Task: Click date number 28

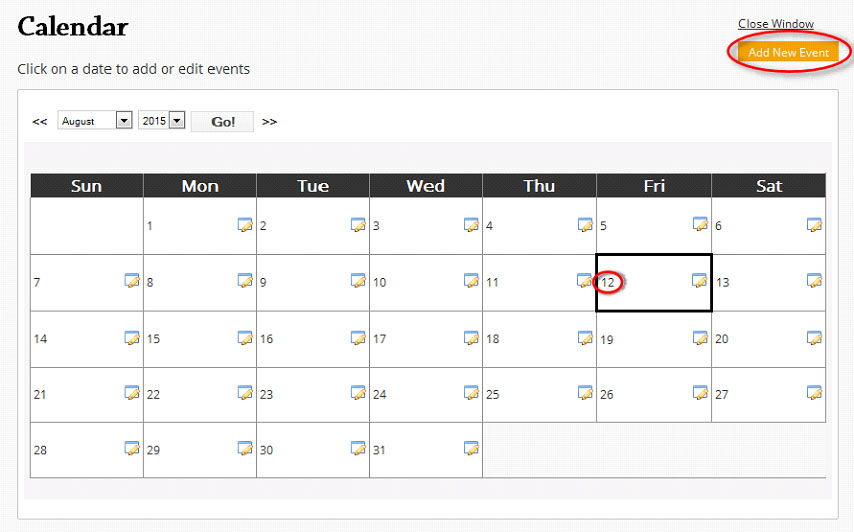Action: click(40, 450)
